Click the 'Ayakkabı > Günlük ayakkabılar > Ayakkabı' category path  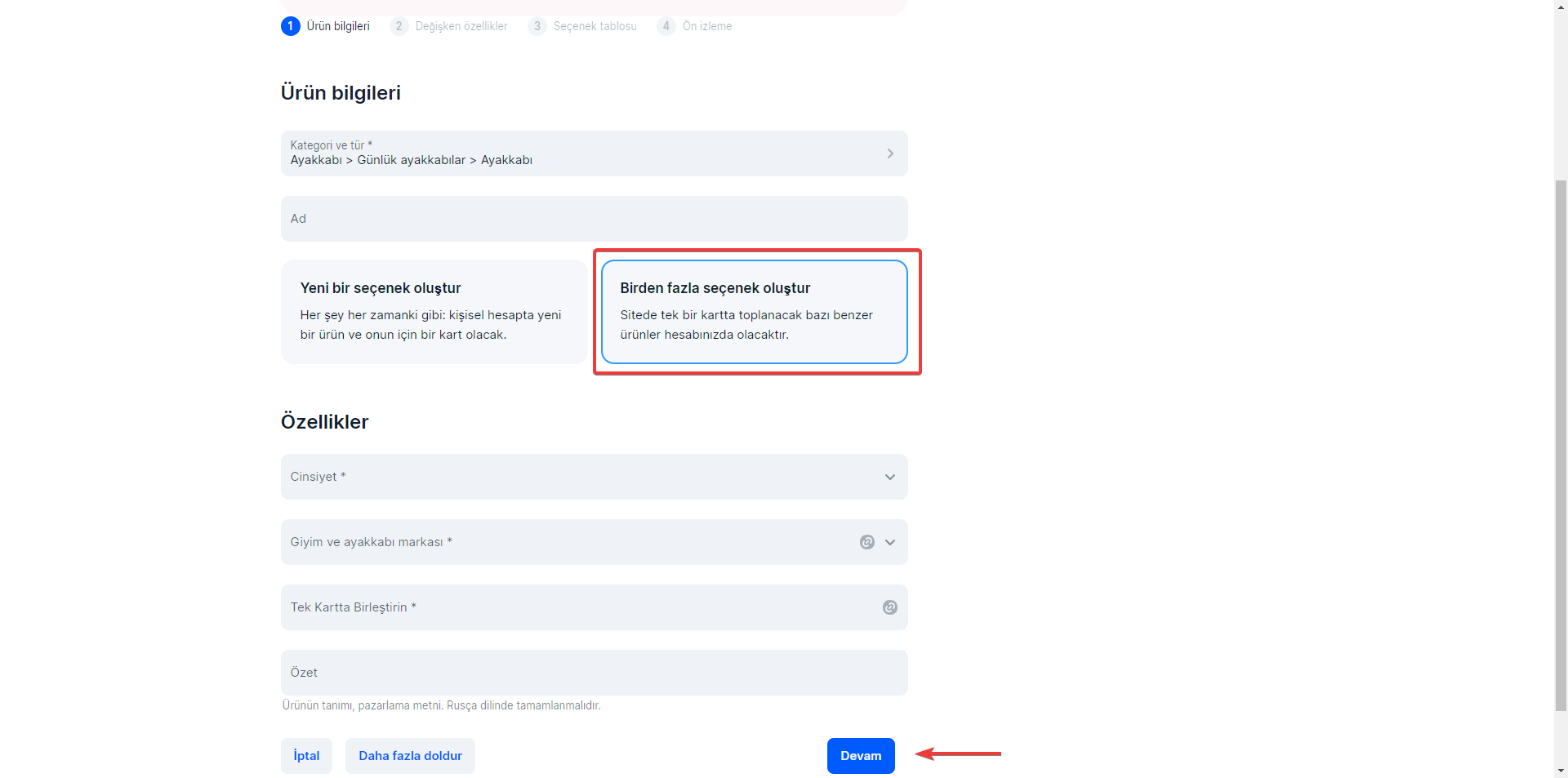coord(411,160)
